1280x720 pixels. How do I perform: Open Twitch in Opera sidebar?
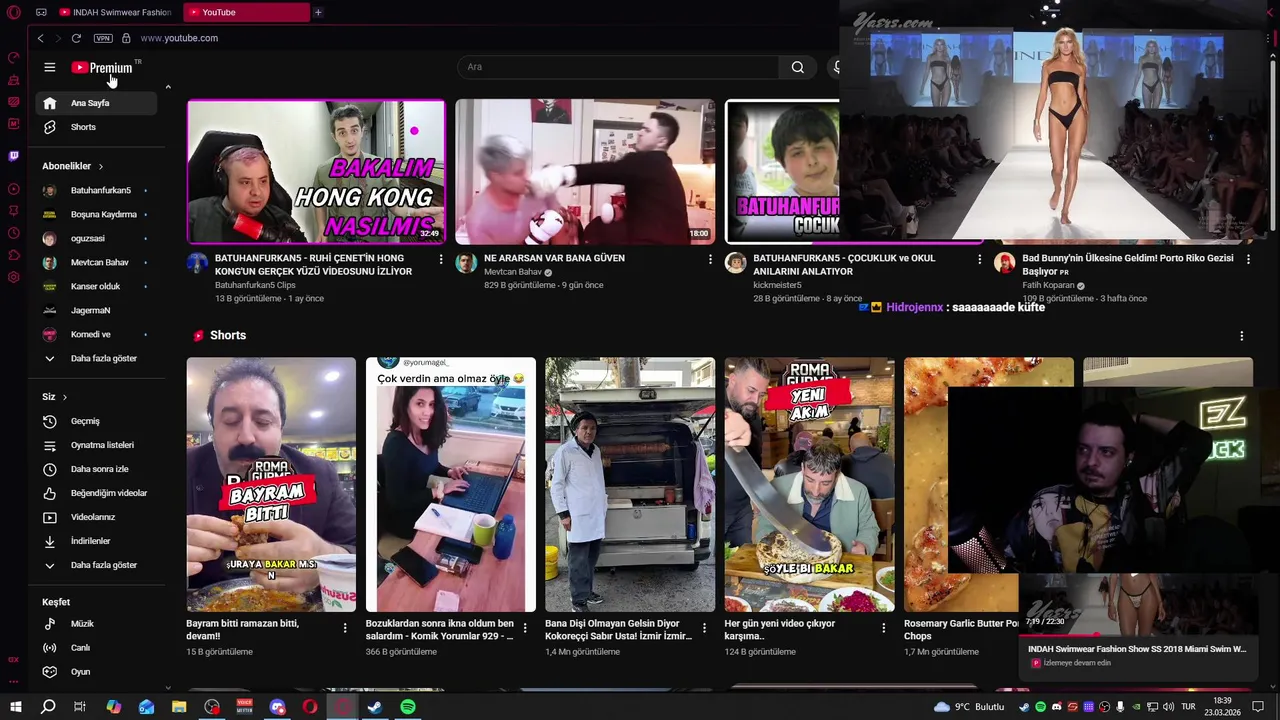point(13,156)
